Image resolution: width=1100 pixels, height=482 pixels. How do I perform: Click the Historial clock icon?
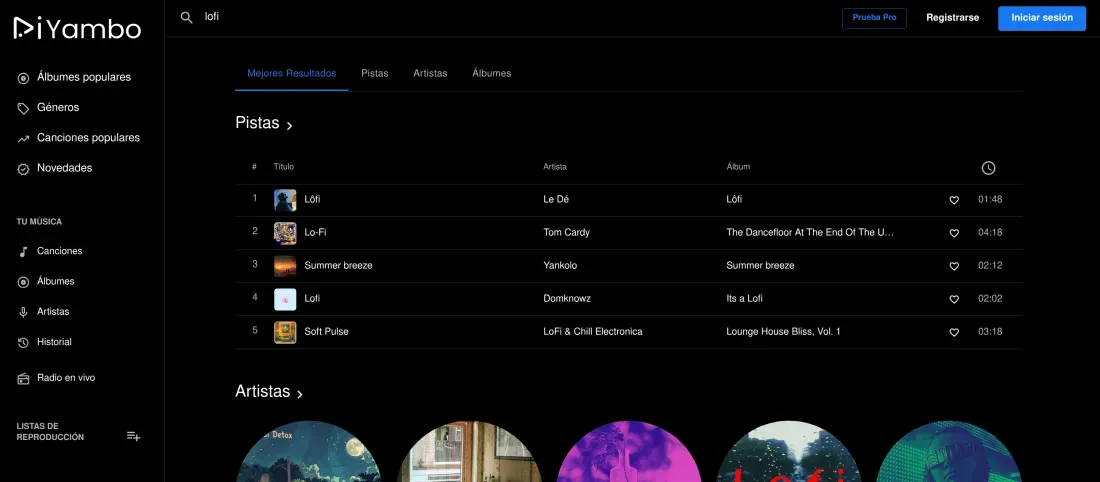point(23,342)
